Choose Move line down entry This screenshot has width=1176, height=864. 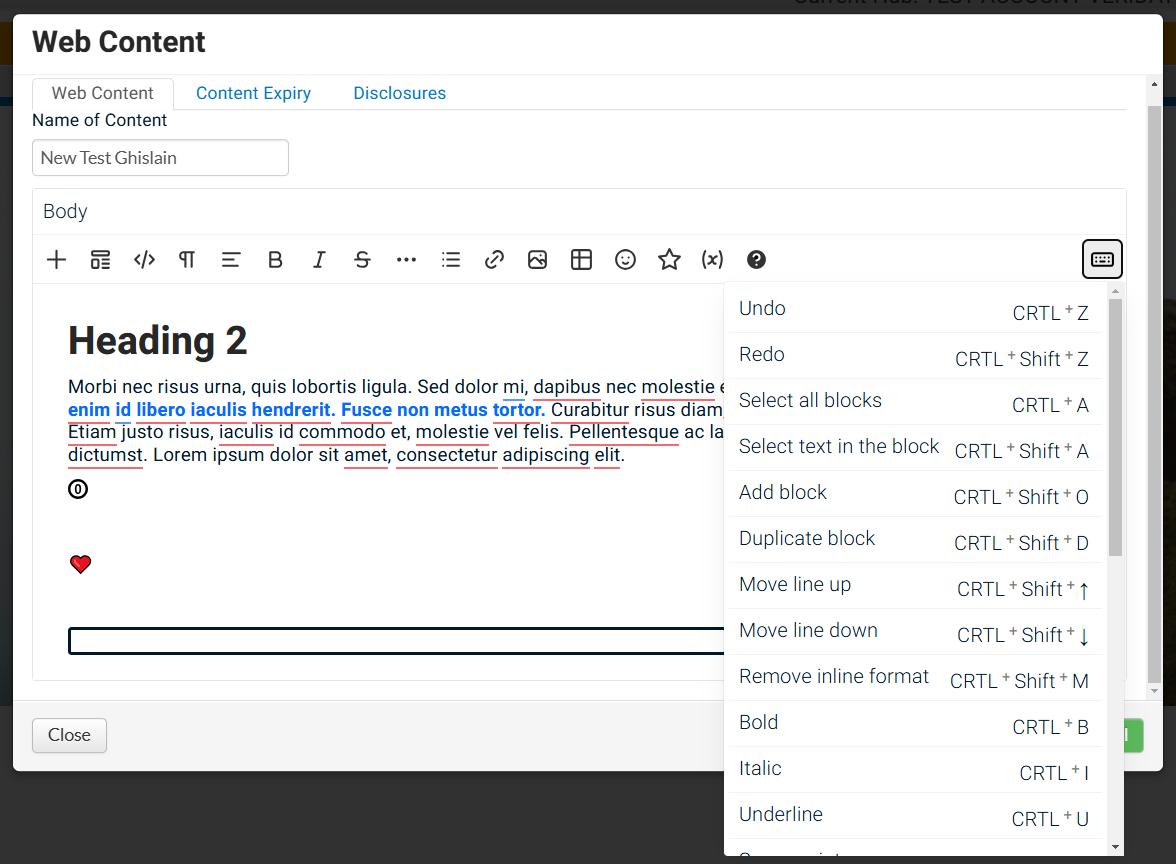914,632
